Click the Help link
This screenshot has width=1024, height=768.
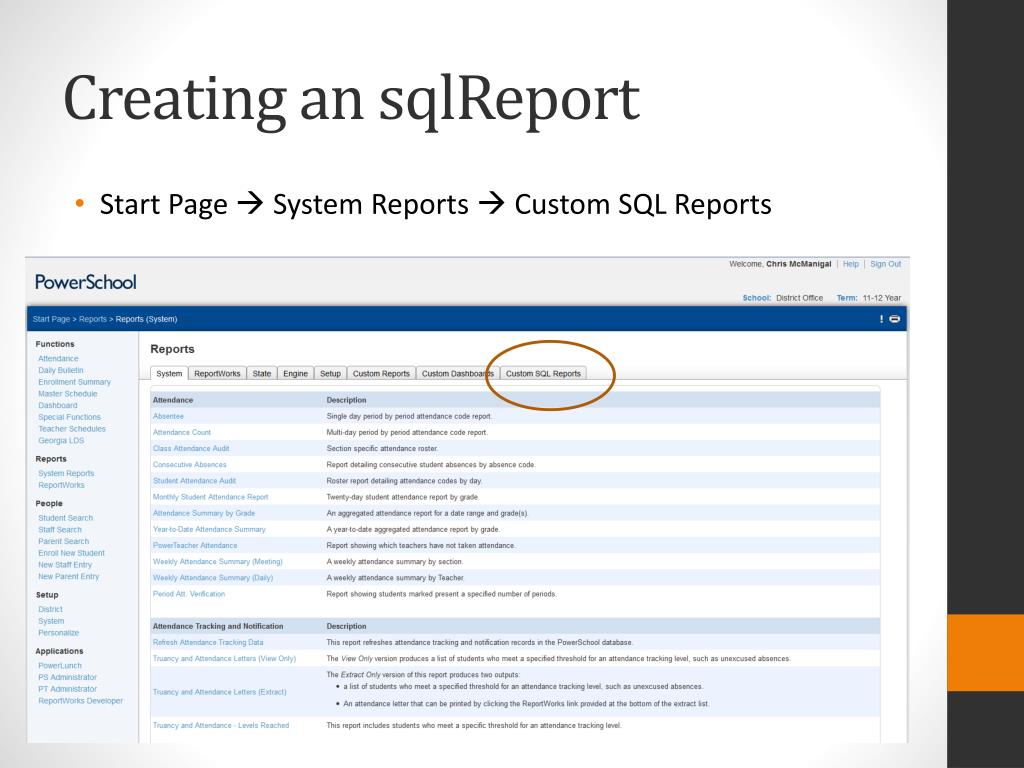pos(851,264)
